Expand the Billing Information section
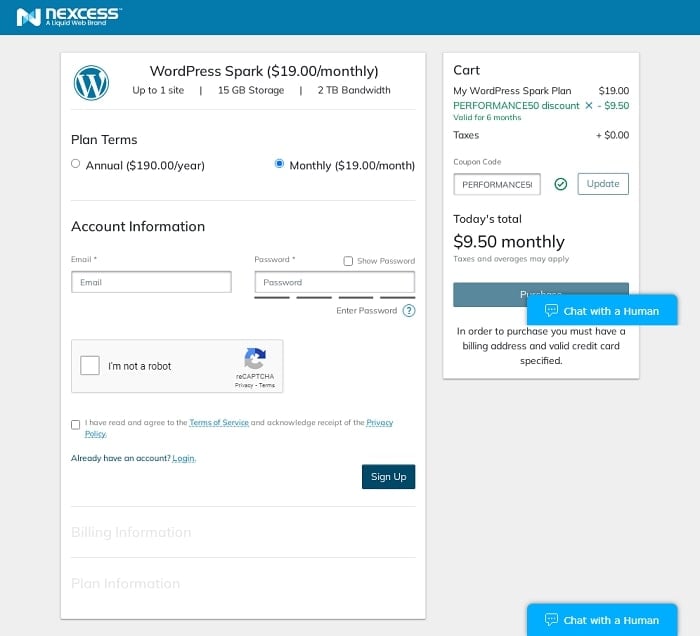This screenshot has width=700, height=636. point(131,532)
